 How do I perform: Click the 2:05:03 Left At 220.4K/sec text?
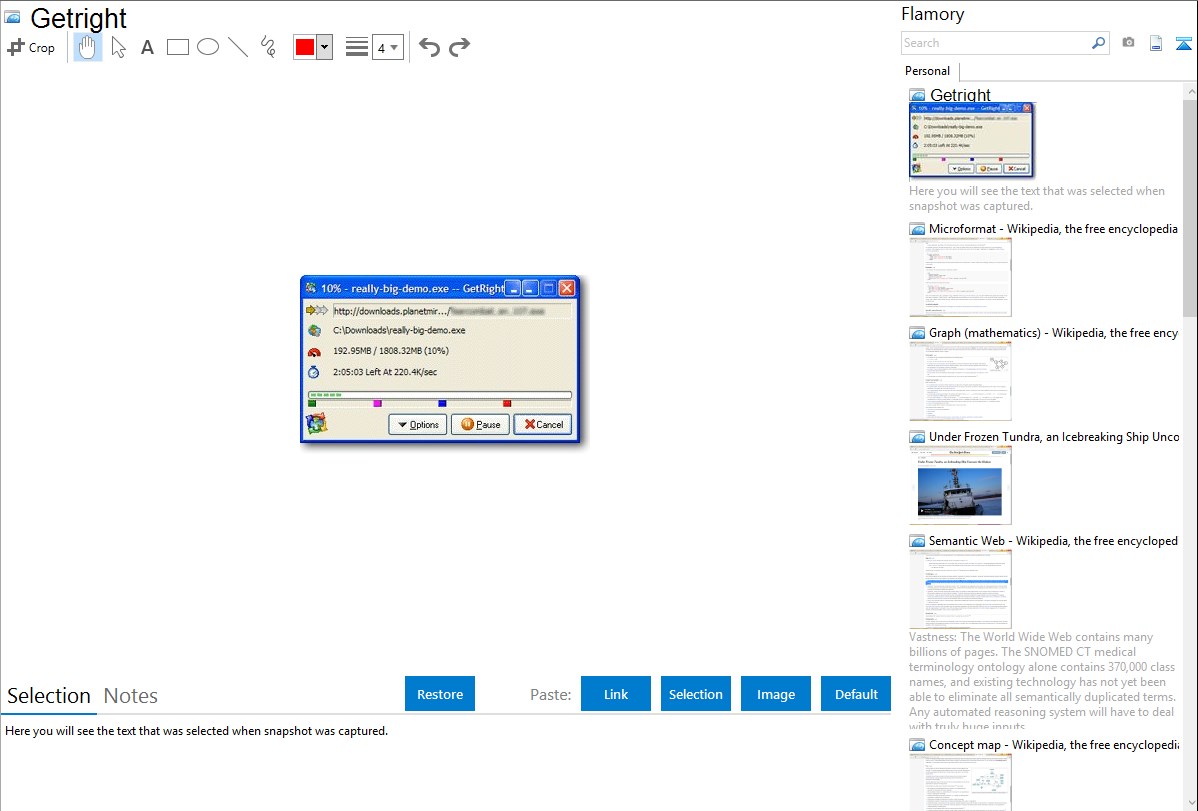385,372
